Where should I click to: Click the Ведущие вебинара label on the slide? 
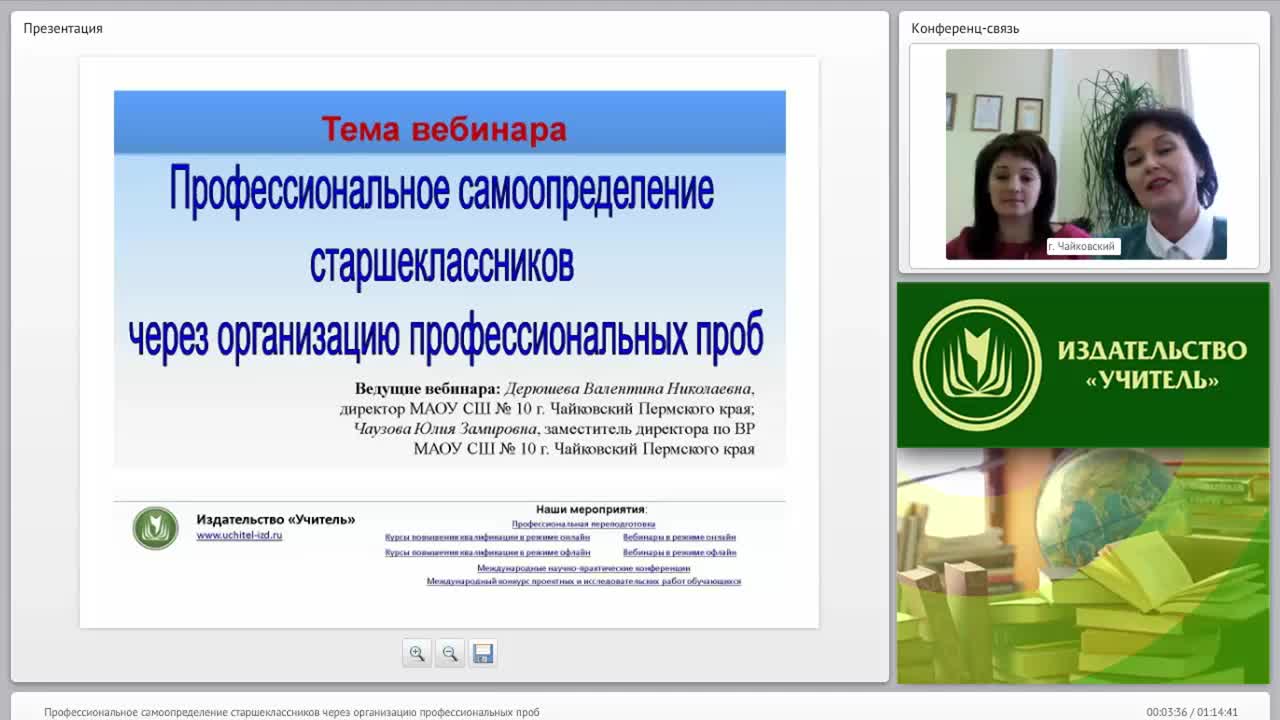pyautogui.click(x=427, y=388)
